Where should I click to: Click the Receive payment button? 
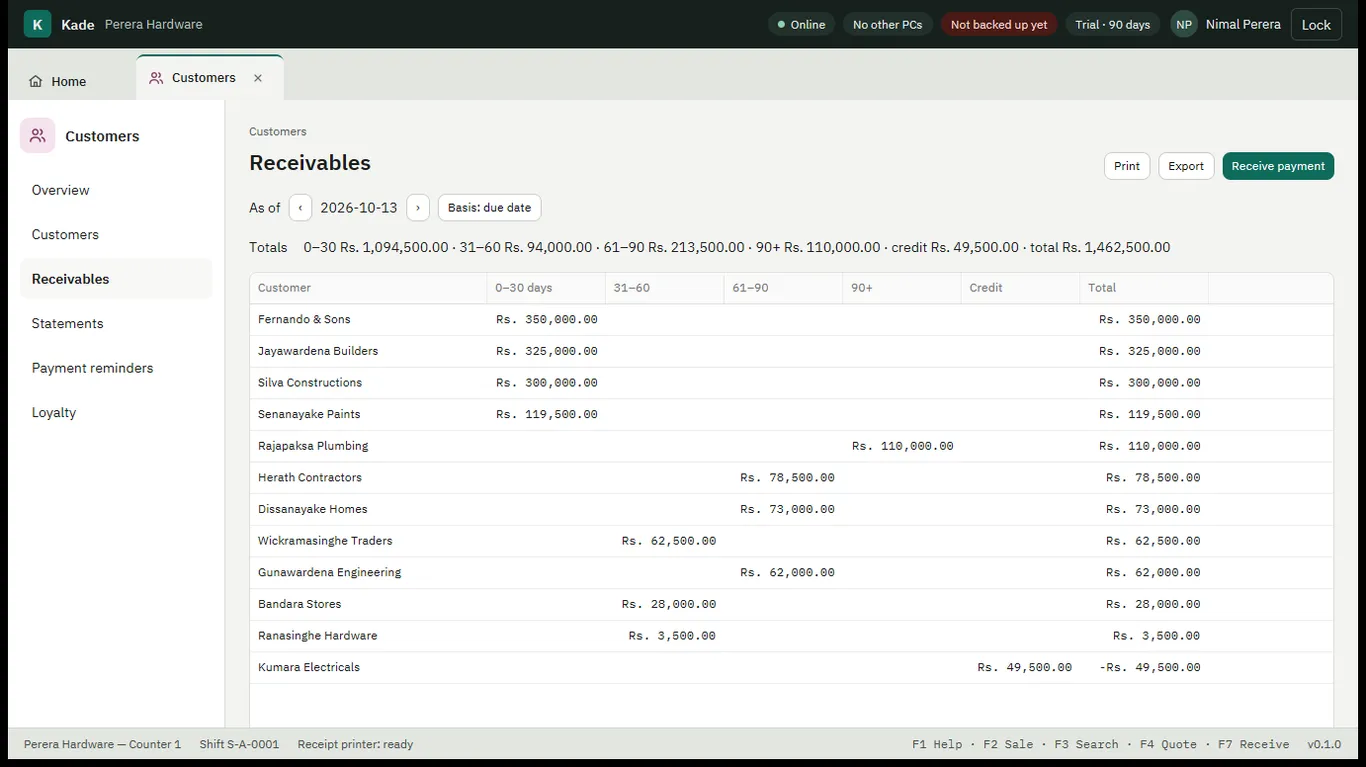click(x=1278, y=166)
